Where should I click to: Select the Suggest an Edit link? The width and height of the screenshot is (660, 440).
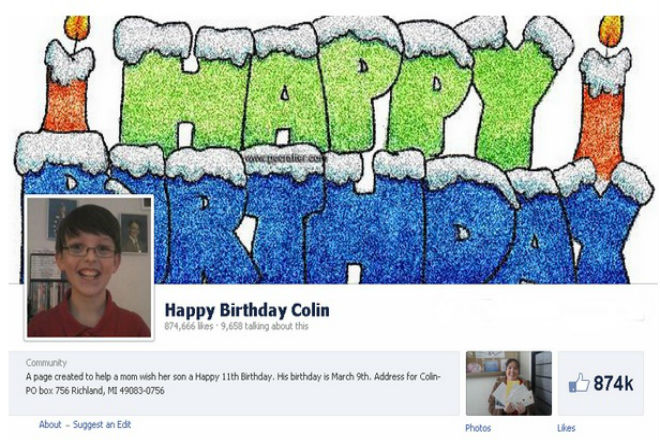point(102,424)
